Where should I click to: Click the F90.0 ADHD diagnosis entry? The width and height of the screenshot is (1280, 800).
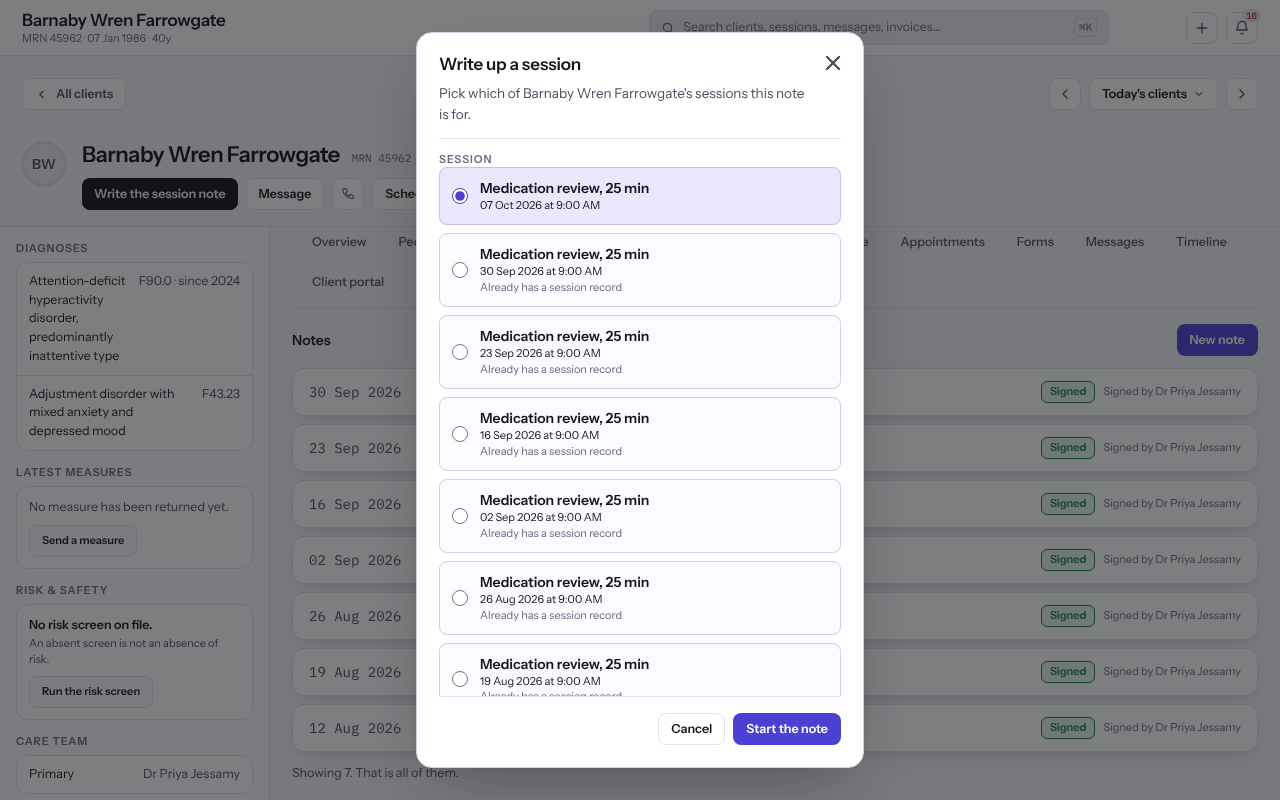point(135,319)
